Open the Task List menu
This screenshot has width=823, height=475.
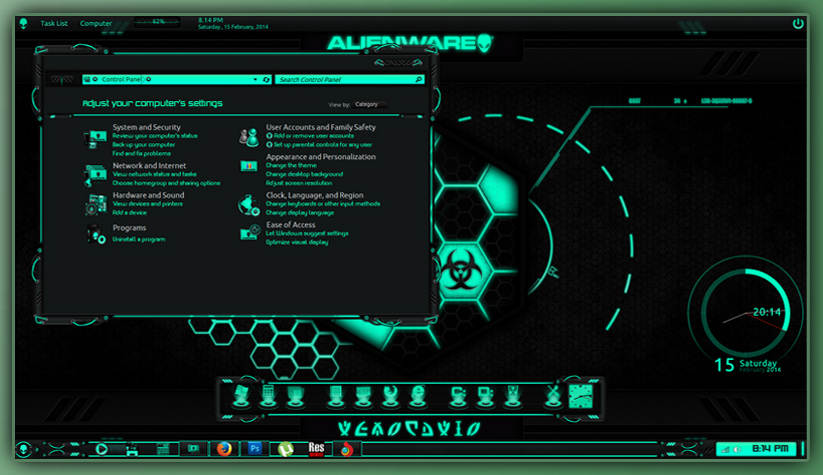[54, 23]
